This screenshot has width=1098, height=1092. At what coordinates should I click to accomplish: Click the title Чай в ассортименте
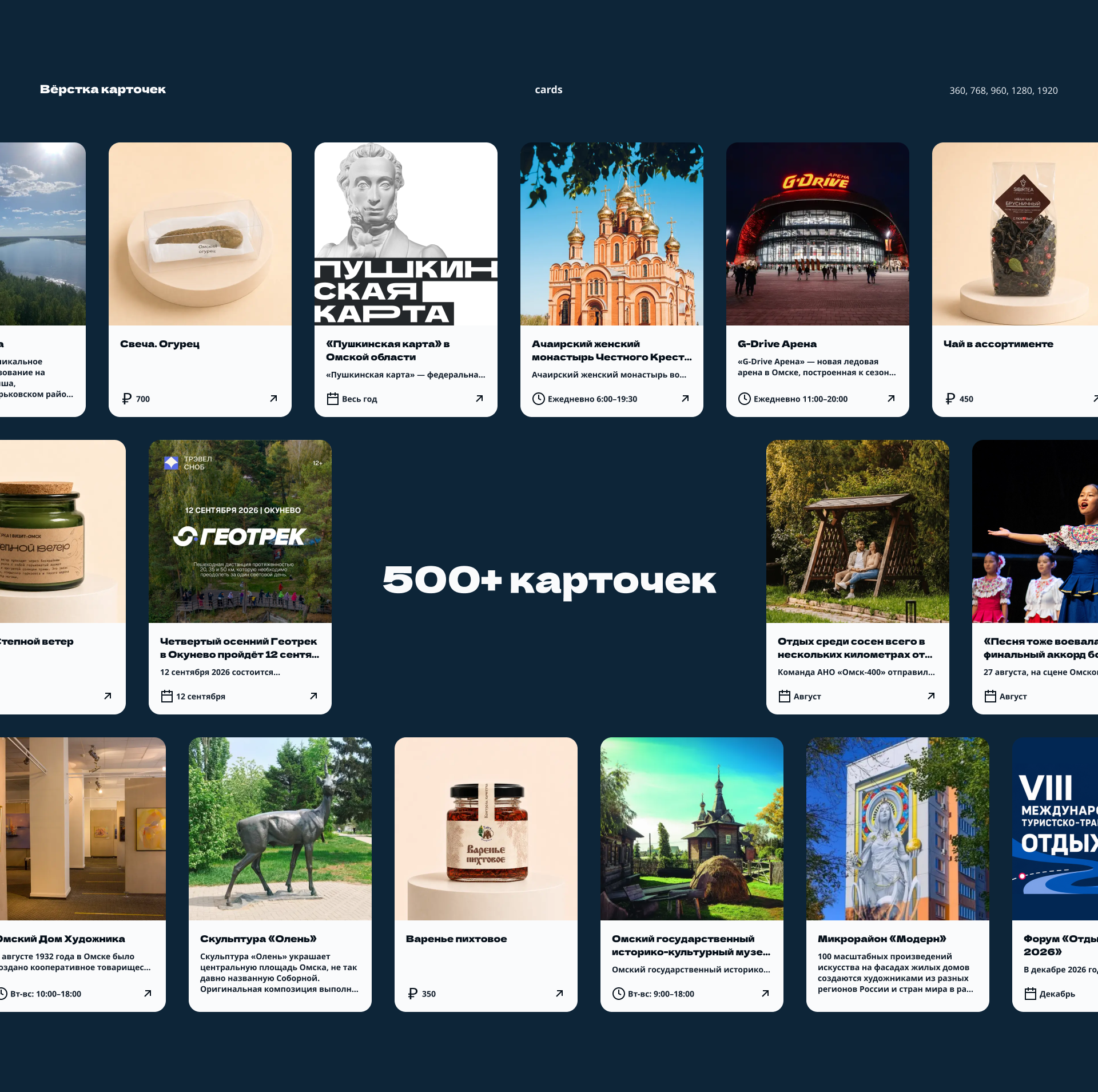(998, 344)
